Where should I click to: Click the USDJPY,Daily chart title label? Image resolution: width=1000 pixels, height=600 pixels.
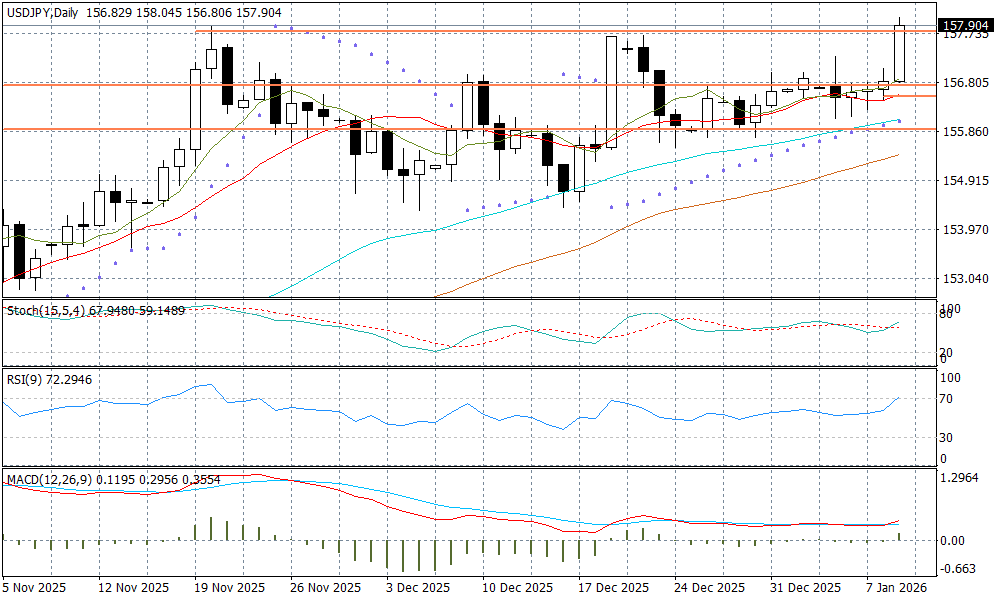click(42, 8)
